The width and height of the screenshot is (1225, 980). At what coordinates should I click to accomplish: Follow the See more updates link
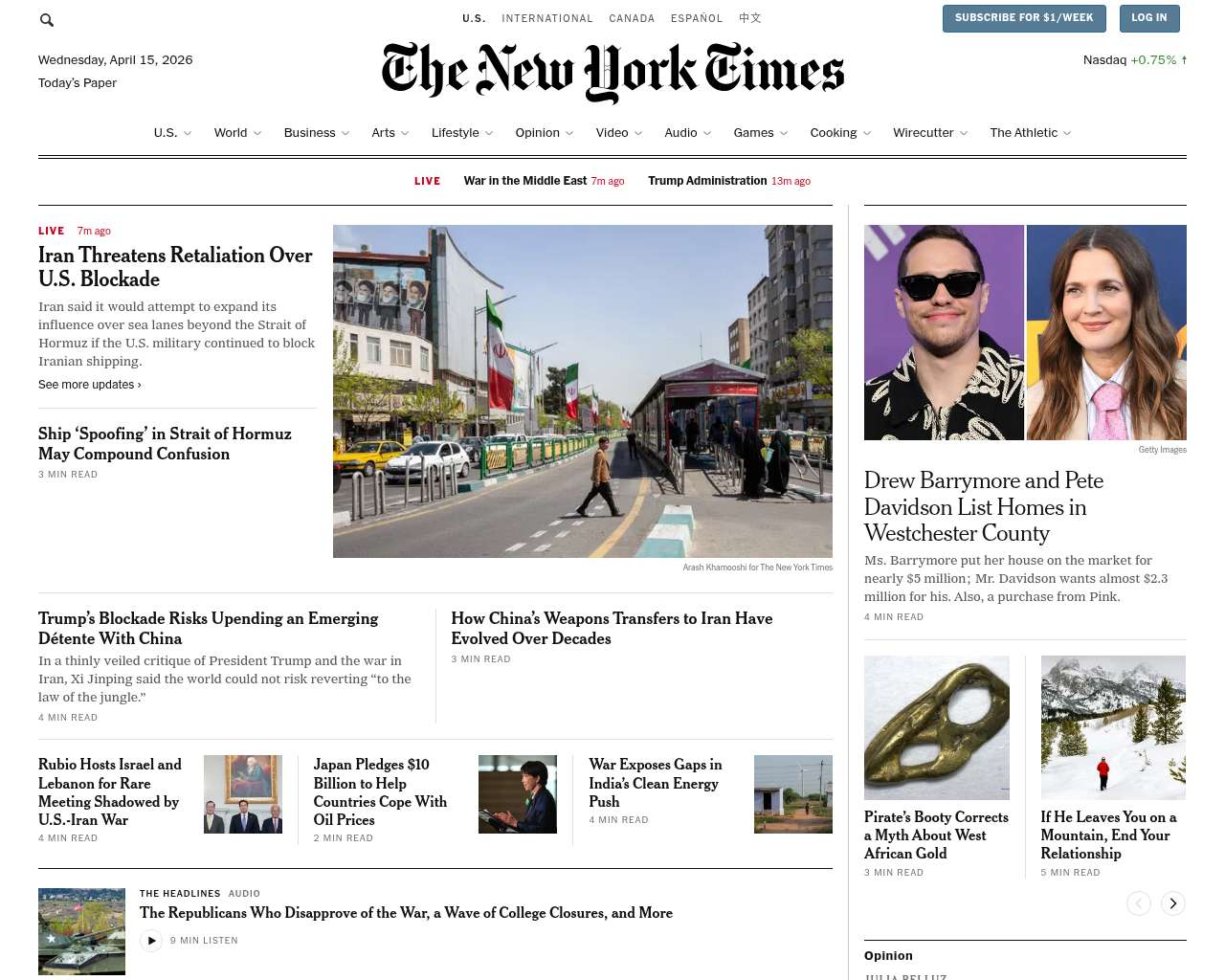[89, 385]
